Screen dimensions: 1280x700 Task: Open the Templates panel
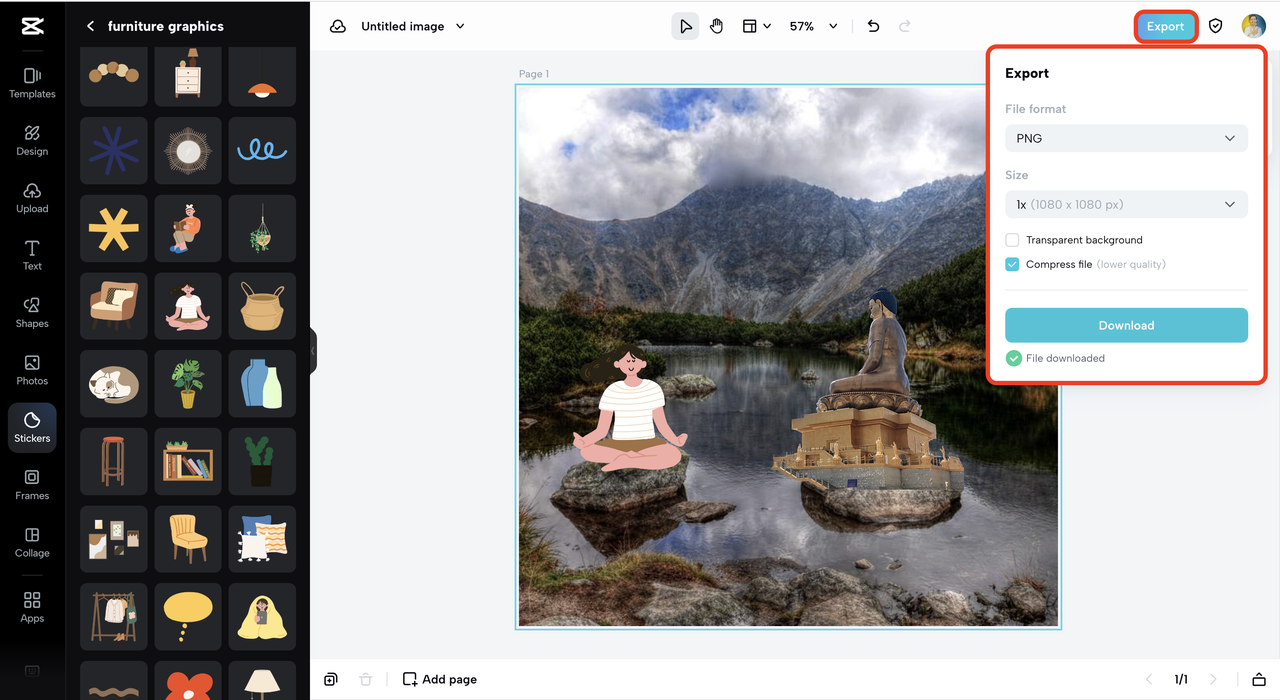(32, 83)
